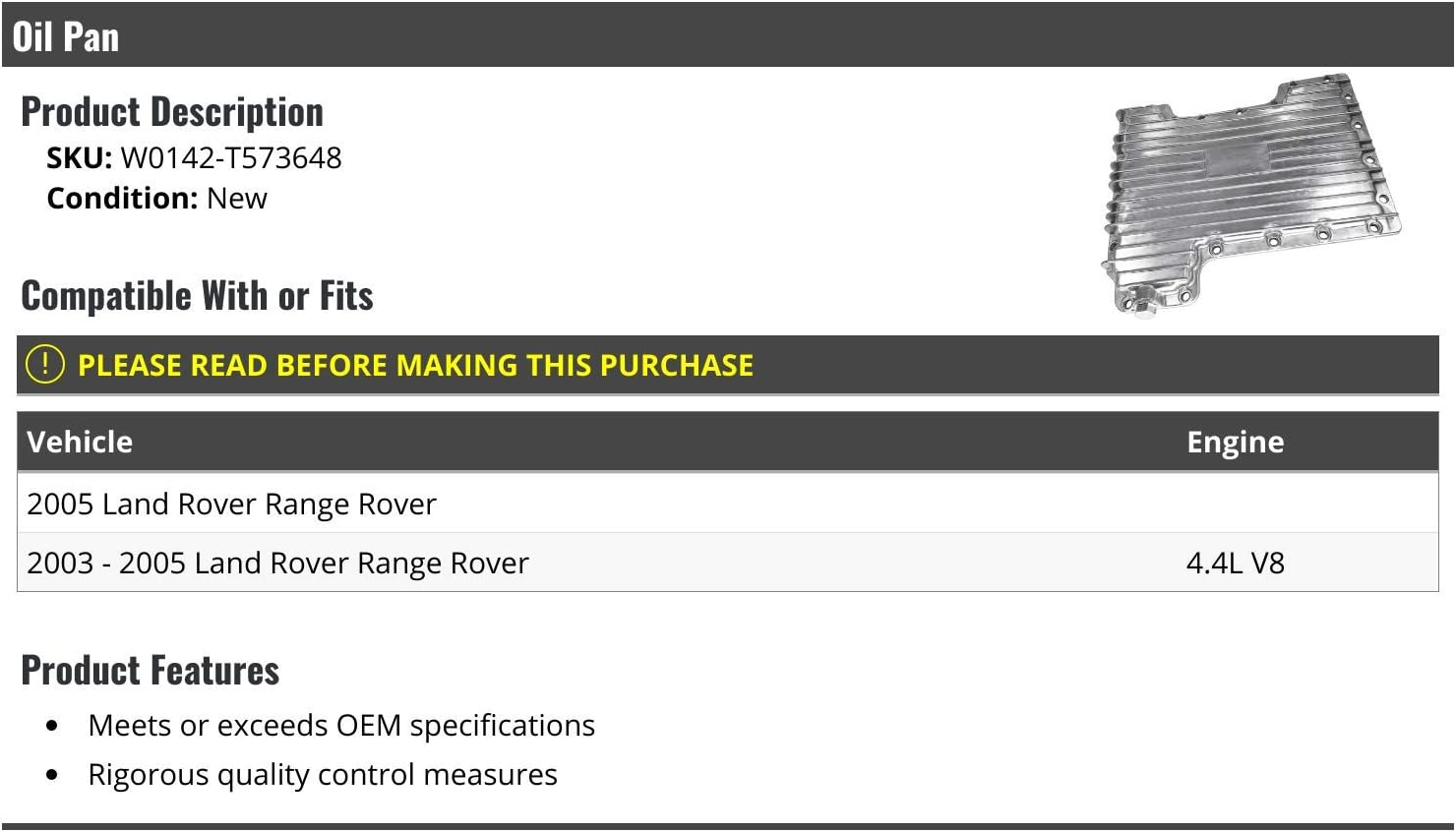Click the Vehicle column header
The image size is (1456, 832).
tap(80, 442)
